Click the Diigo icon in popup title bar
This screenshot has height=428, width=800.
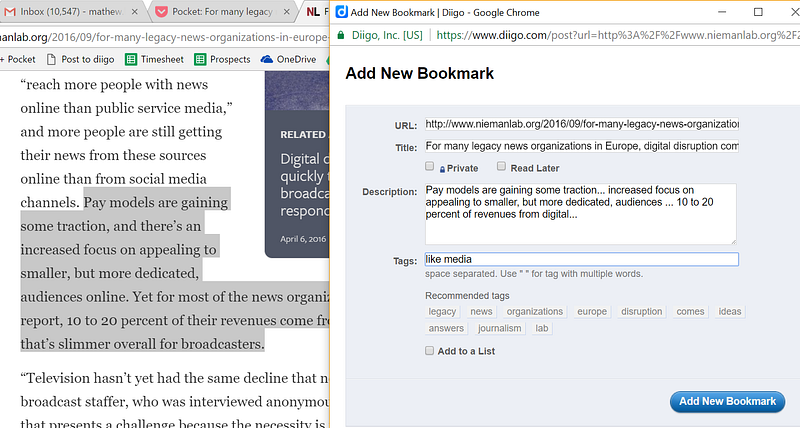pyautogui.click(x=341, y=12)
